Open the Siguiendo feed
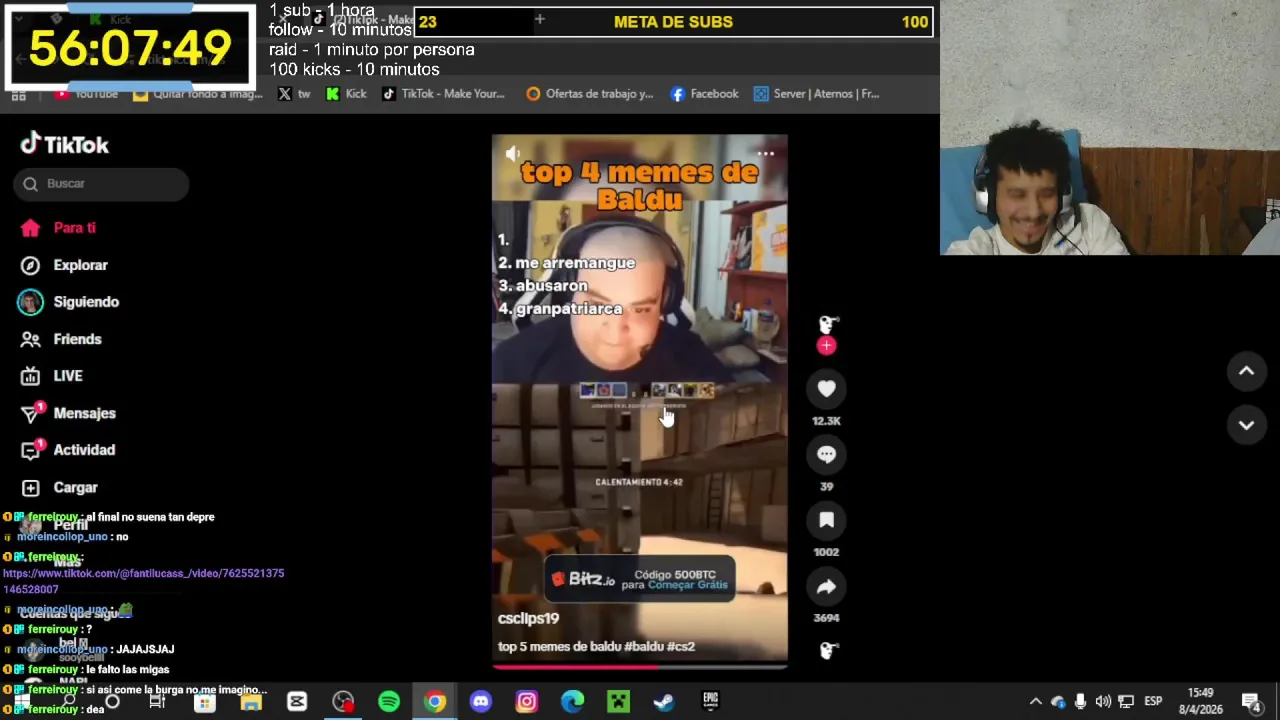 (x=70, y=302)
